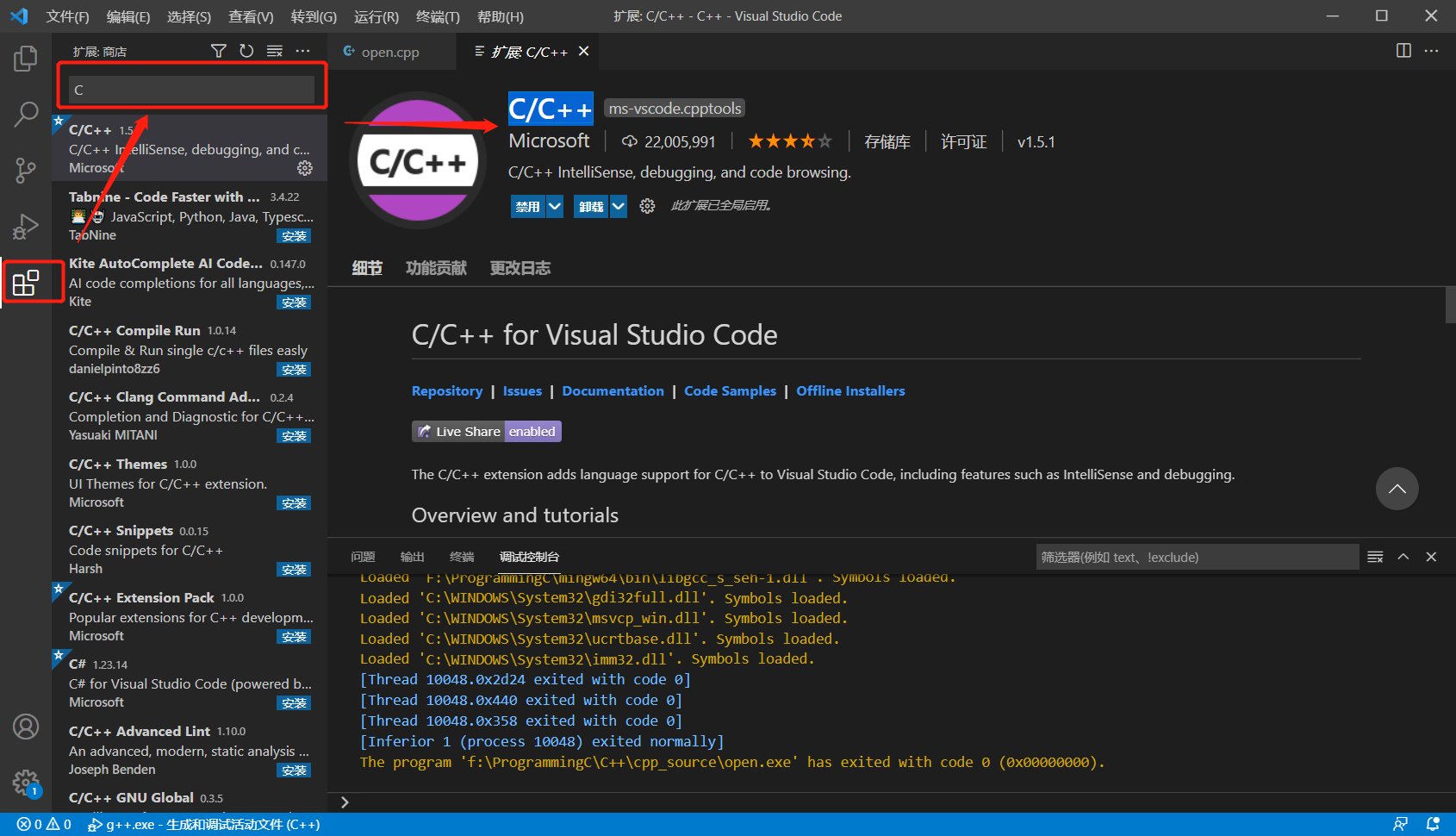The height and width of the screenshot is (836, 1456).
Task: Open the 编辑(E) menu
Action: [128, 16]
